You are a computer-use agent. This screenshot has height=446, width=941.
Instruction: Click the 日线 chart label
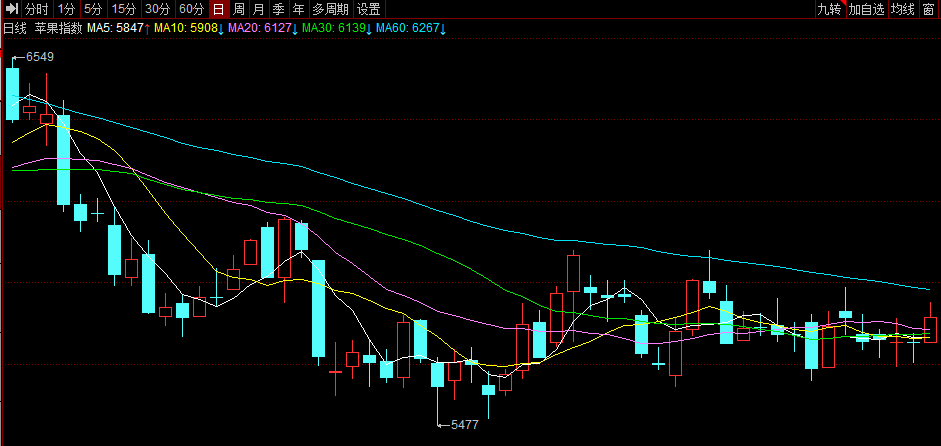pyautogui.click(x=15, y=28)
